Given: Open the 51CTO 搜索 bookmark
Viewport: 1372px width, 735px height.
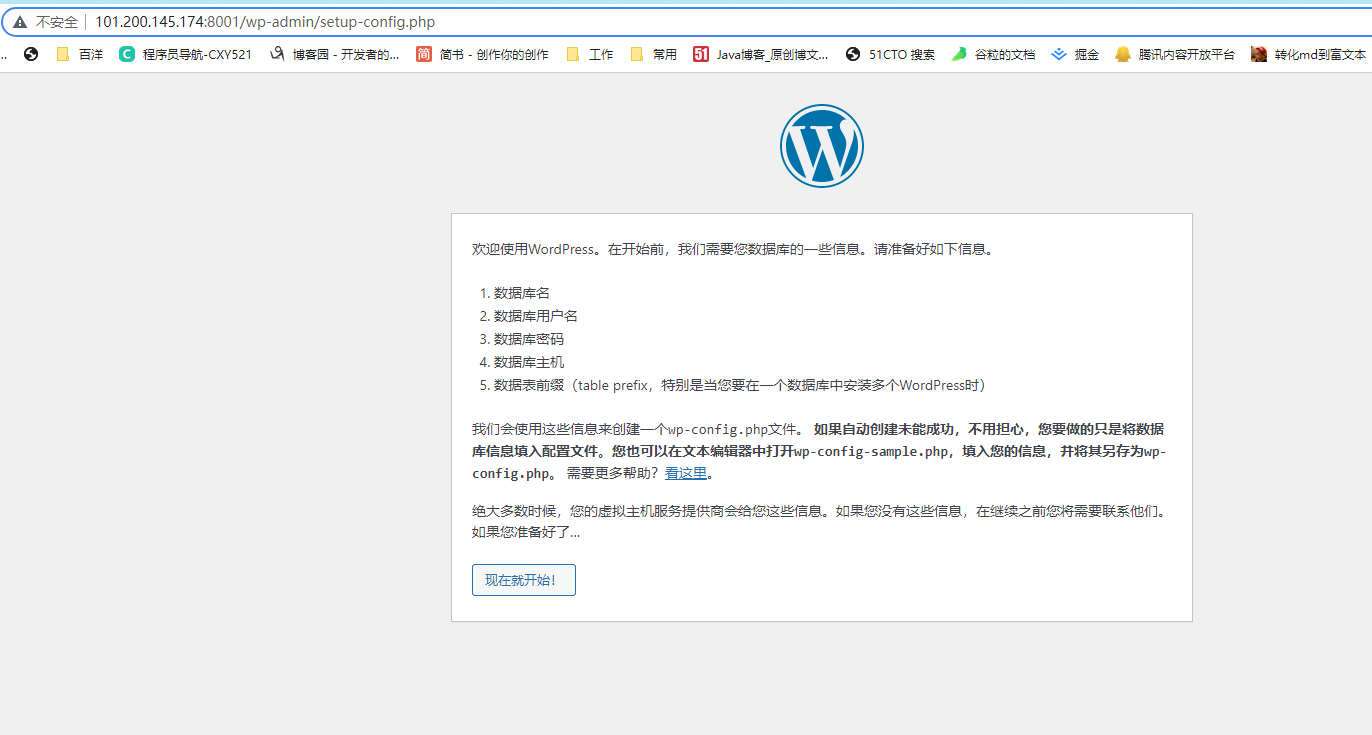Looking at the screenshot, I should pyautogui.click(x=890, y=55).
